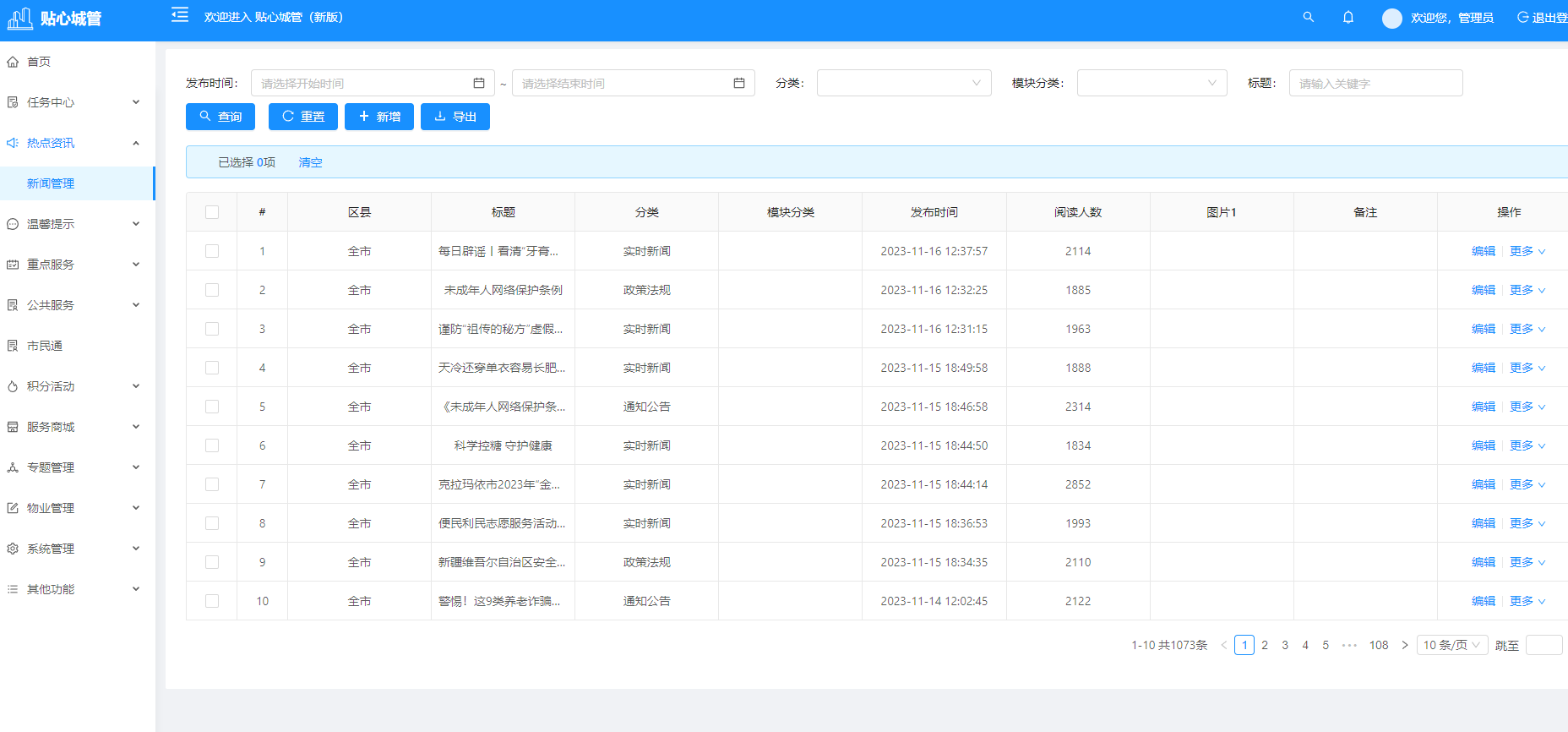1568x732 pixels.
Task: Click the user avatar circle
Action: pyautogui.click(x=1392, y=18)
